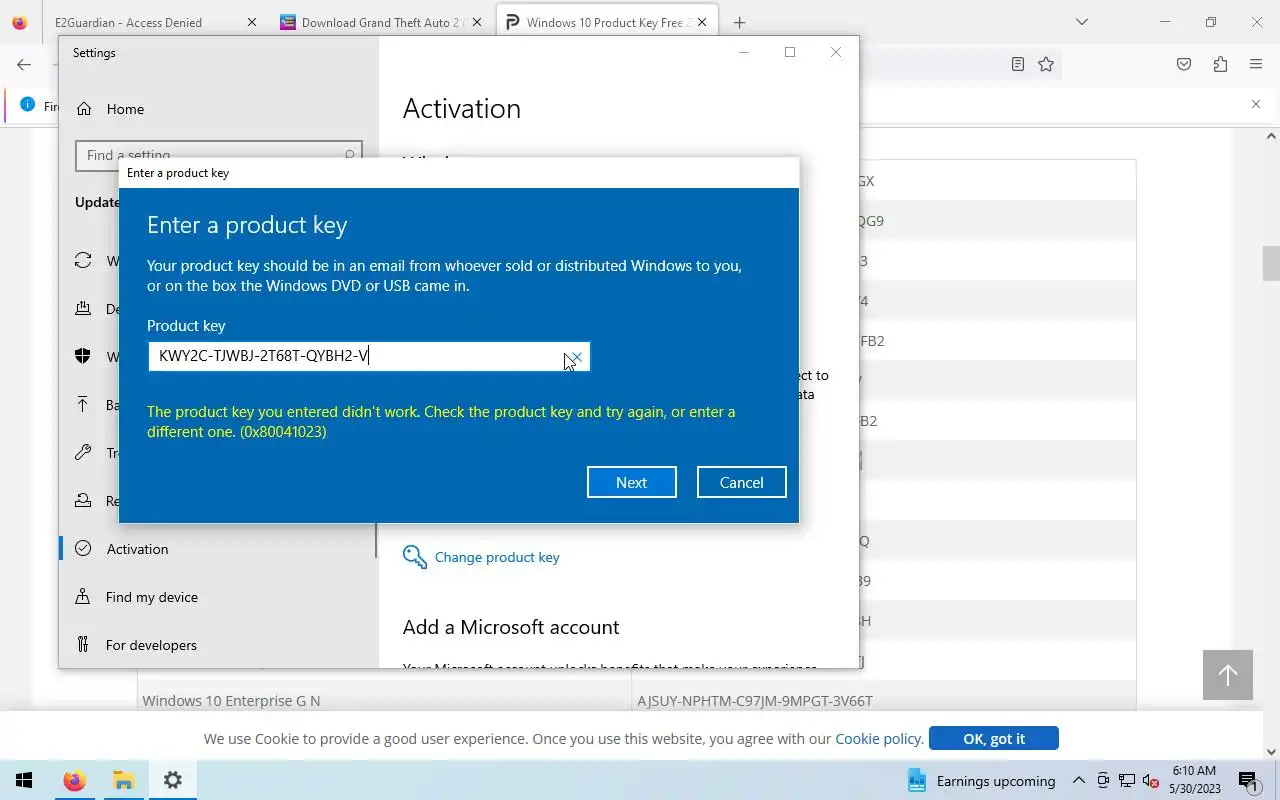Click Settings gear in taskbar

coord(172,780)
